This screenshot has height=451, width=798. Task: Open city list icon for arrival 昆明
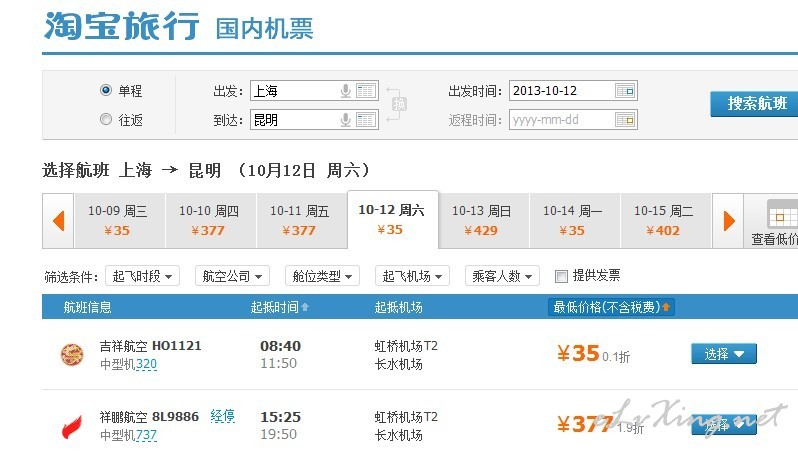[x=365, y=120]
